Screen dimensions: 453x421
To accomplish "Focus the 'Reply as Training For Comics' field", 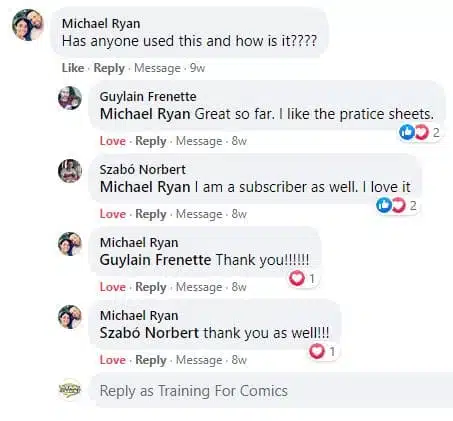I will [272, 390].
